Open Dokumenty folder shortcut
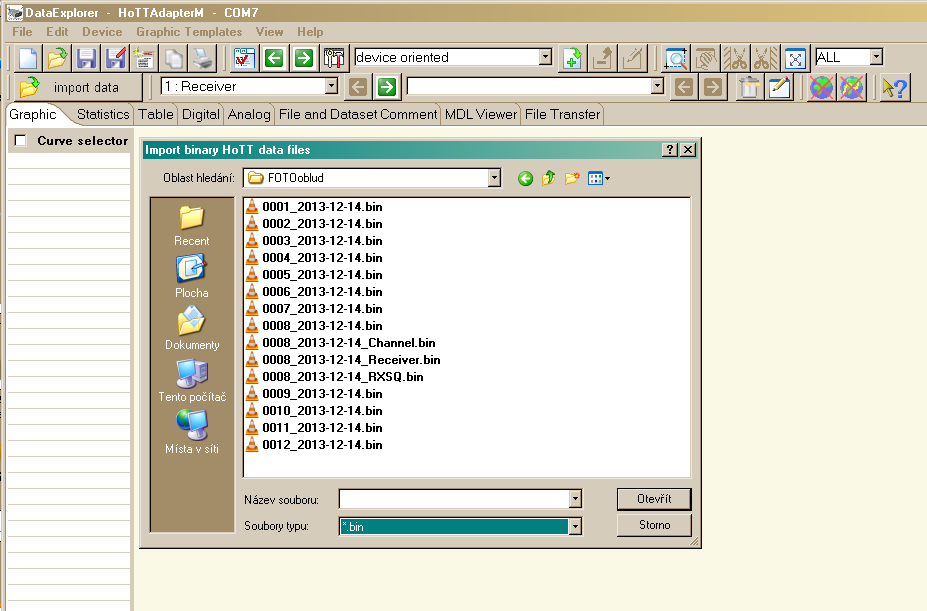Viewport: 927px width, 611px height. coord(191,329)
